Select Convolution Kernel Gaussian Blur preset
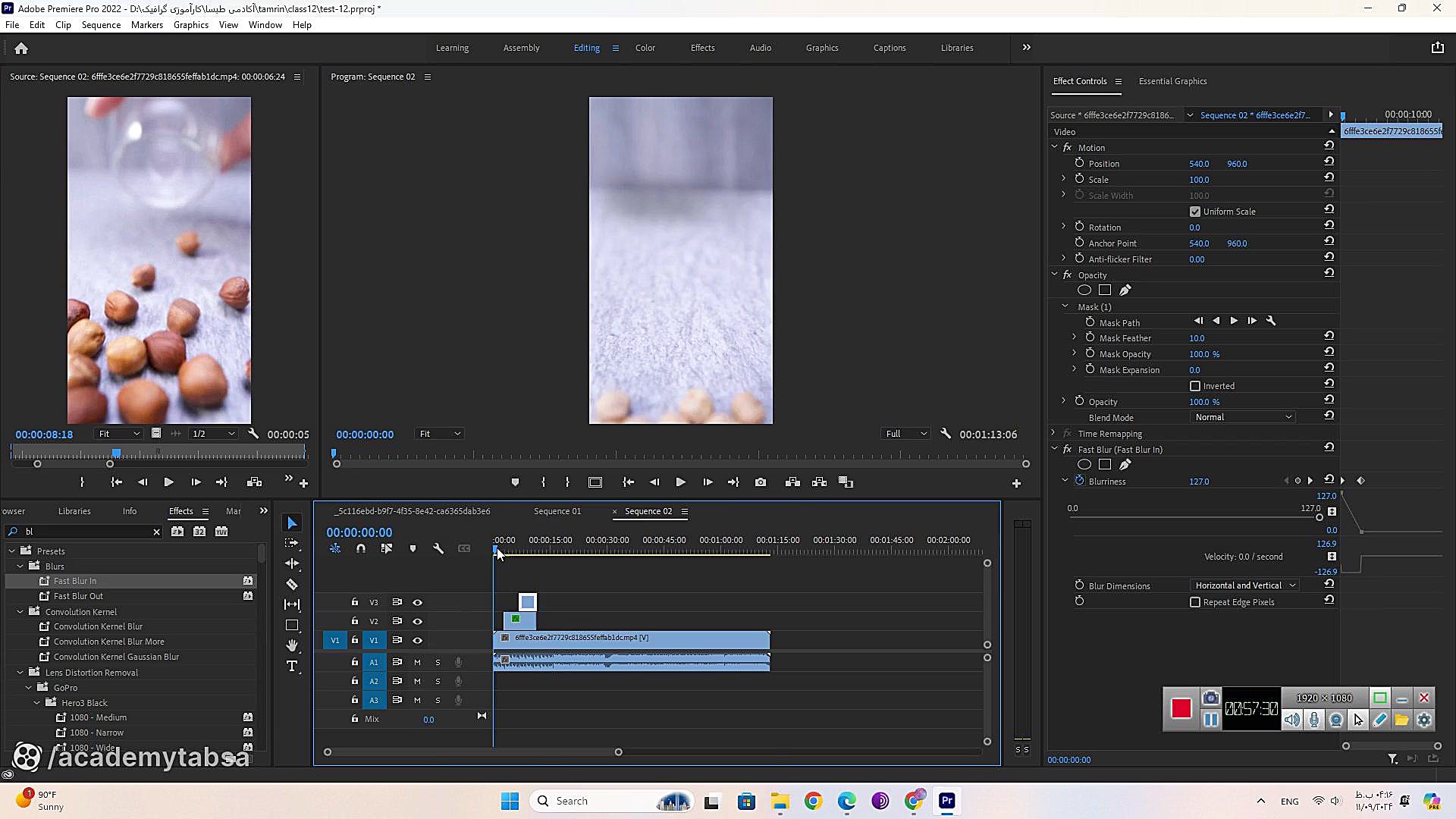The width and height of the screenshot is (1456, 819). [116, 657]
